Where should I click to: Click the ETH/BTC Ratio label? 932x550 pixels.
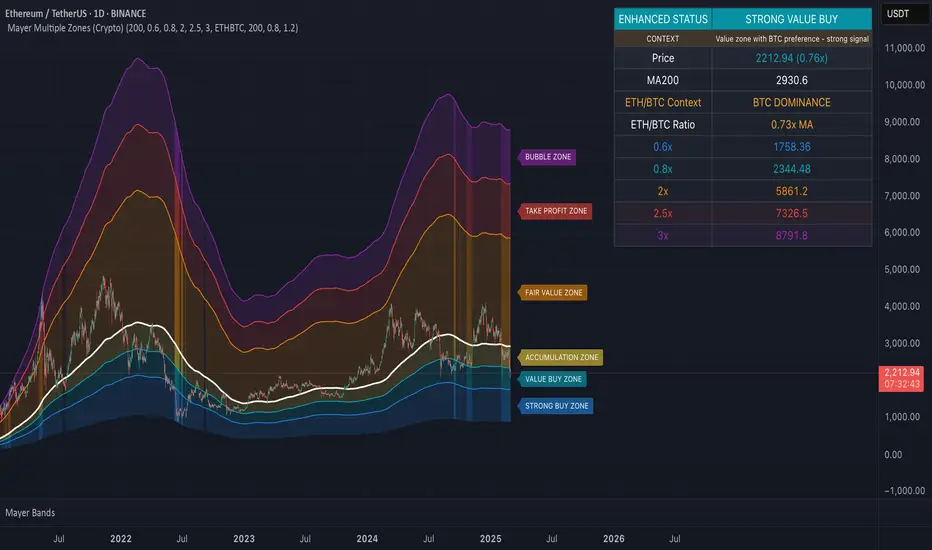[663, 125]
